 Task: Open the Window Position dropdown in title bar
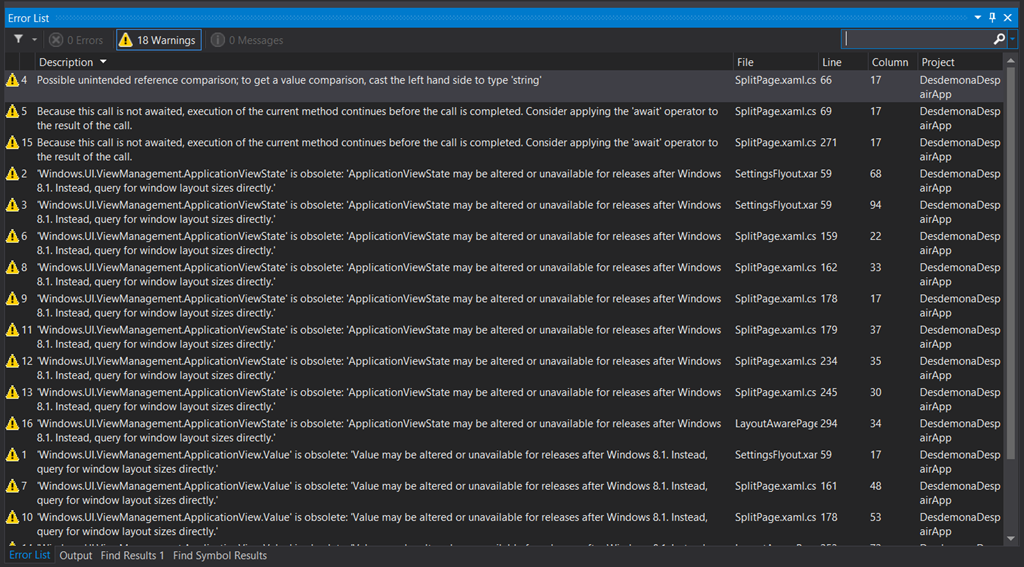pyautogui.click(x=978, y=18)
